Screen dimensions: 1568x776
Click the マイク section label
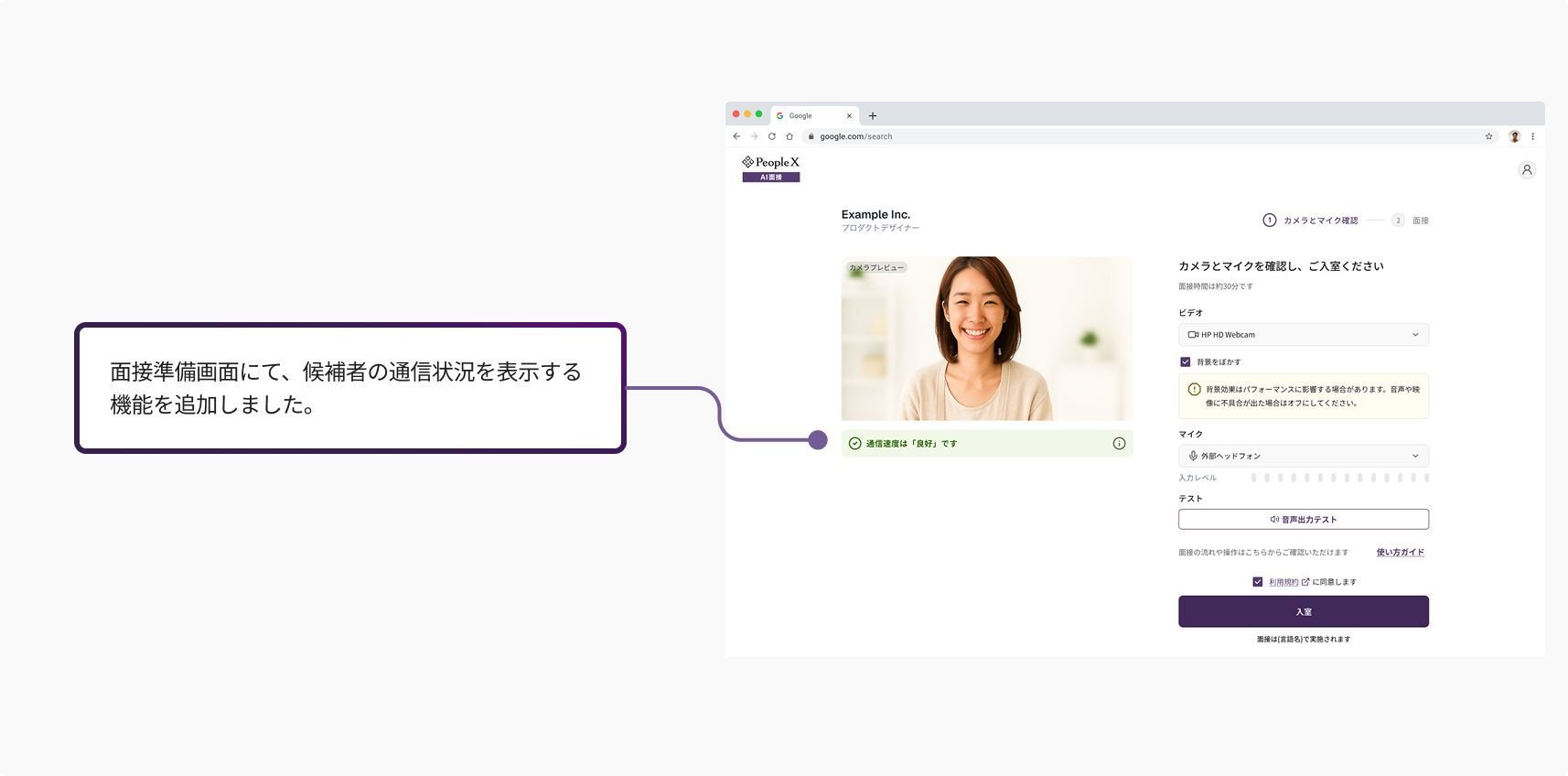(1190, 435)
